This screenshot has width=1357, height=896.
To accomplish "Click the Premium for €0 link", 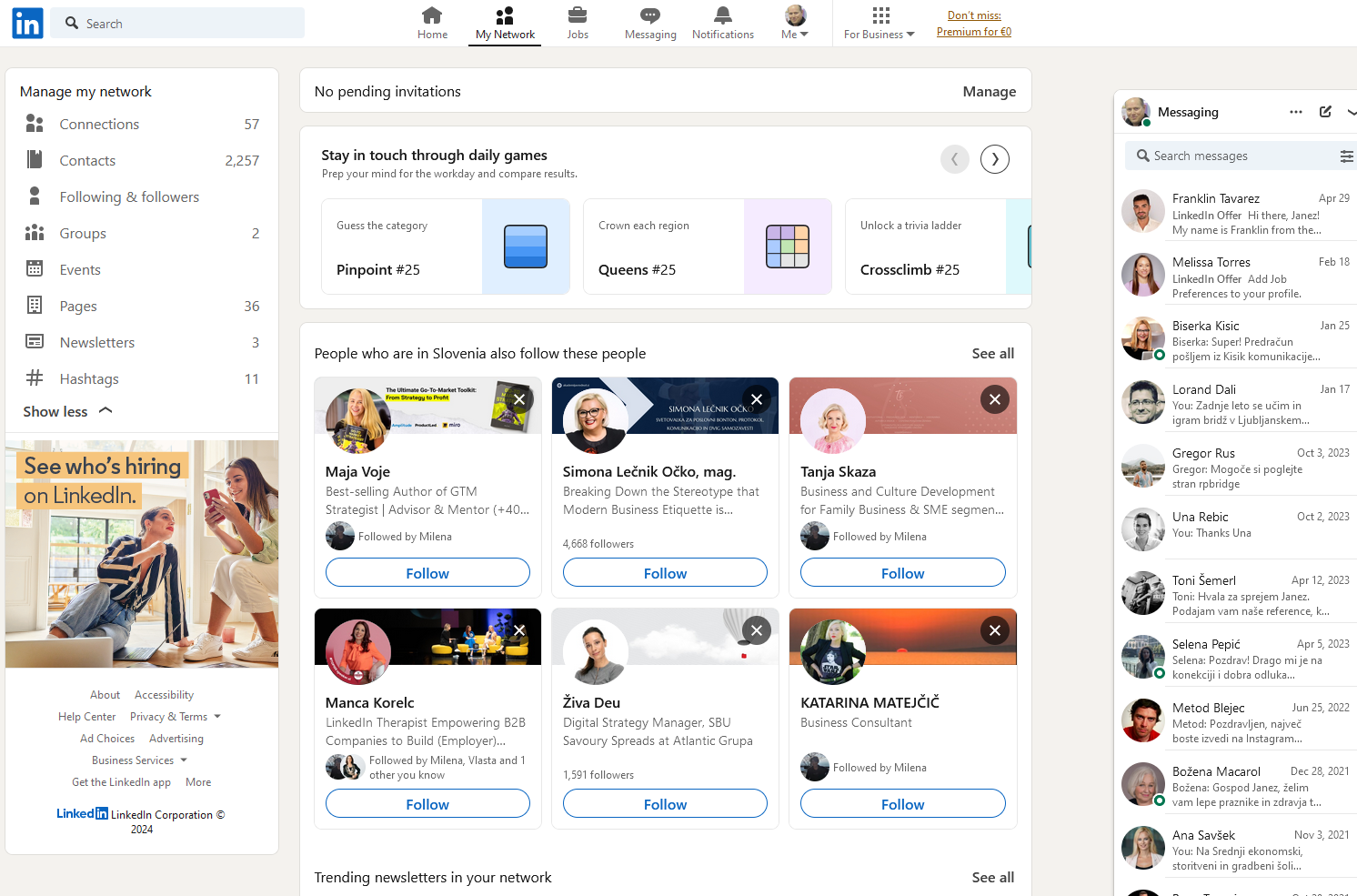I will [x=973, y=32].
